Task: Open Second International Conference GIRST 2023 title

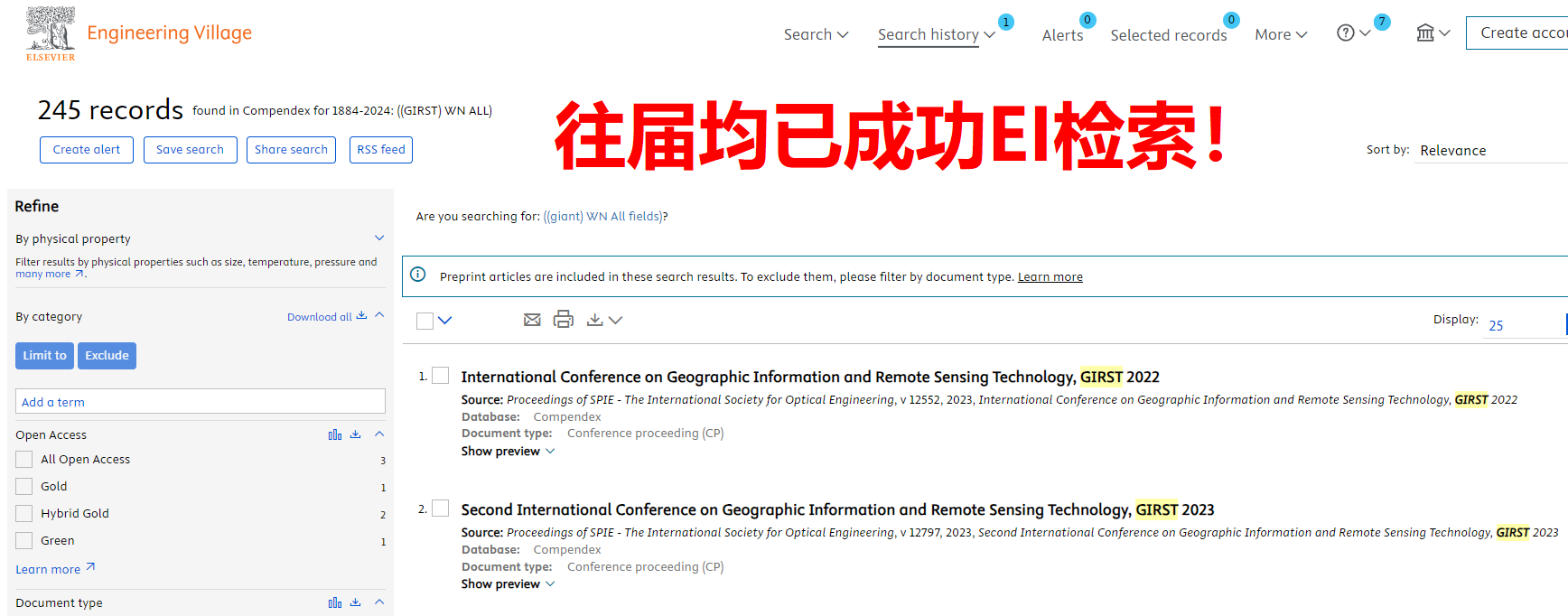Action: coord(837,509)
